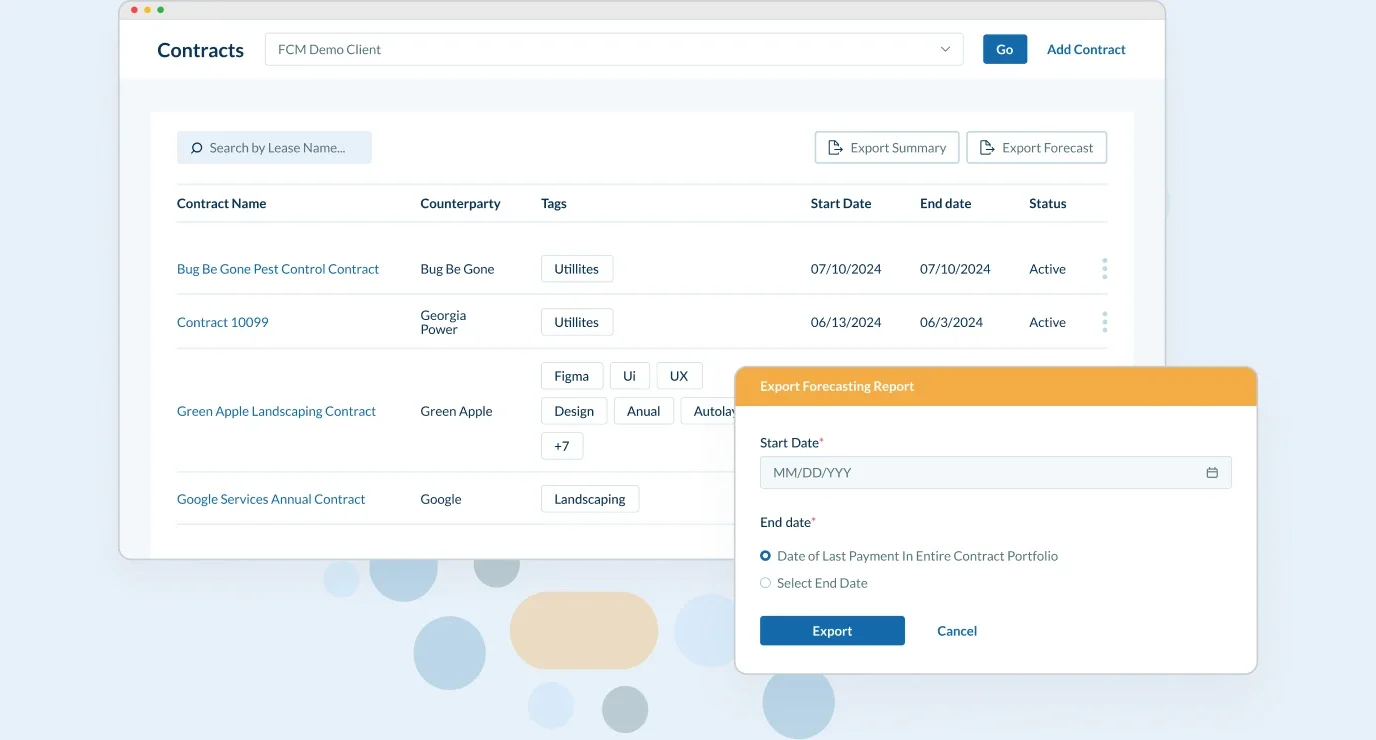Viewport: 1376px width, 740px height.
Task: Click the red close window dot
Action: [x=135, y=10]
